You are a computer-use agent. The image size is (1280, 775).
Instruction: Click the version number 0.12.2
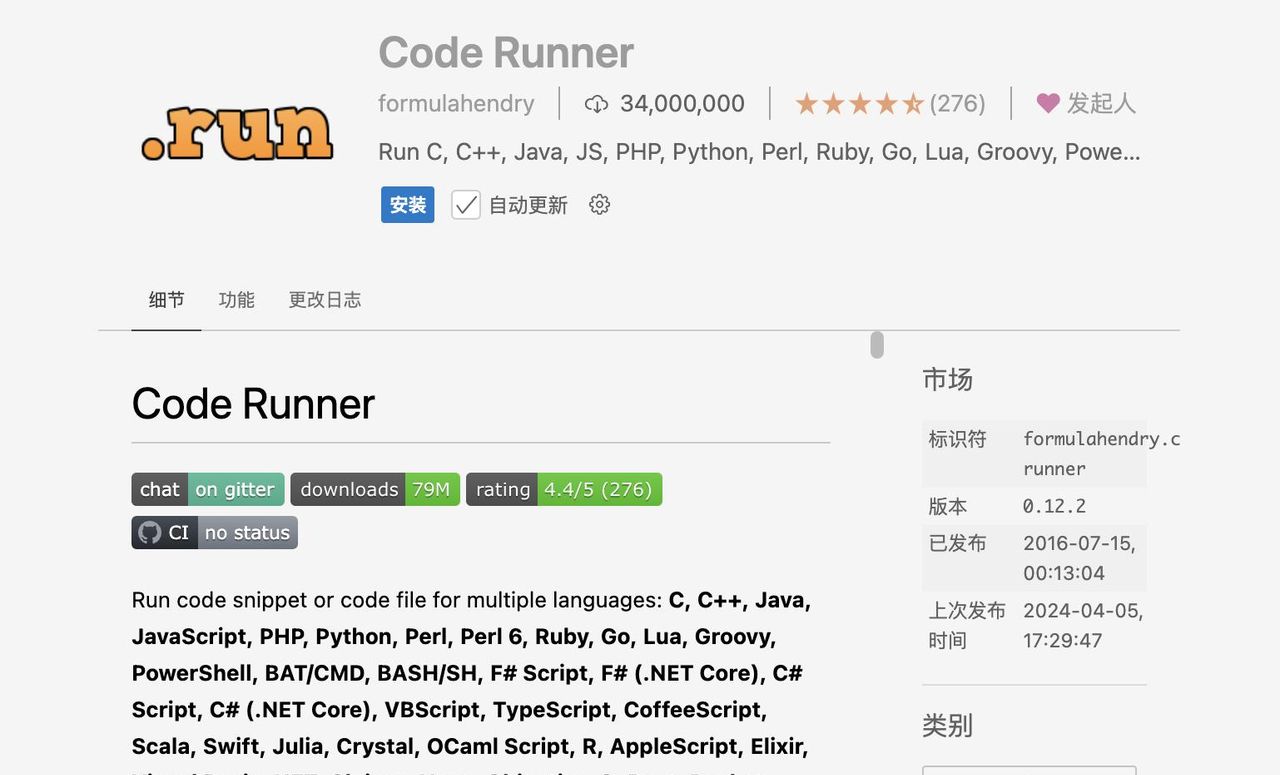(1053, 505)
